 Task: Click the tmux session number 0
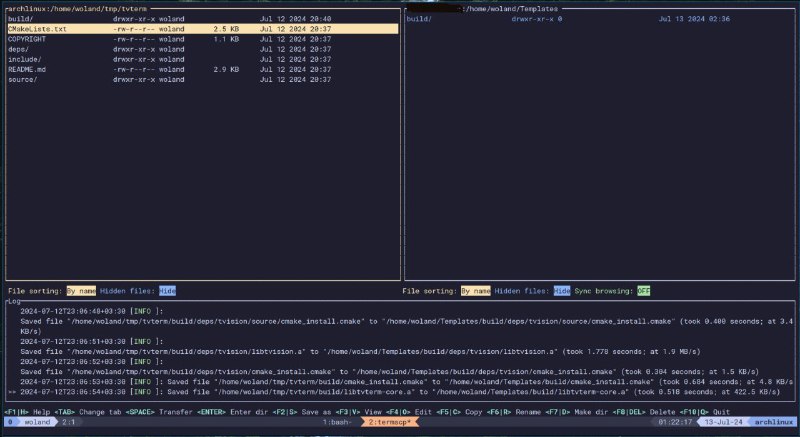click(10, 422)
